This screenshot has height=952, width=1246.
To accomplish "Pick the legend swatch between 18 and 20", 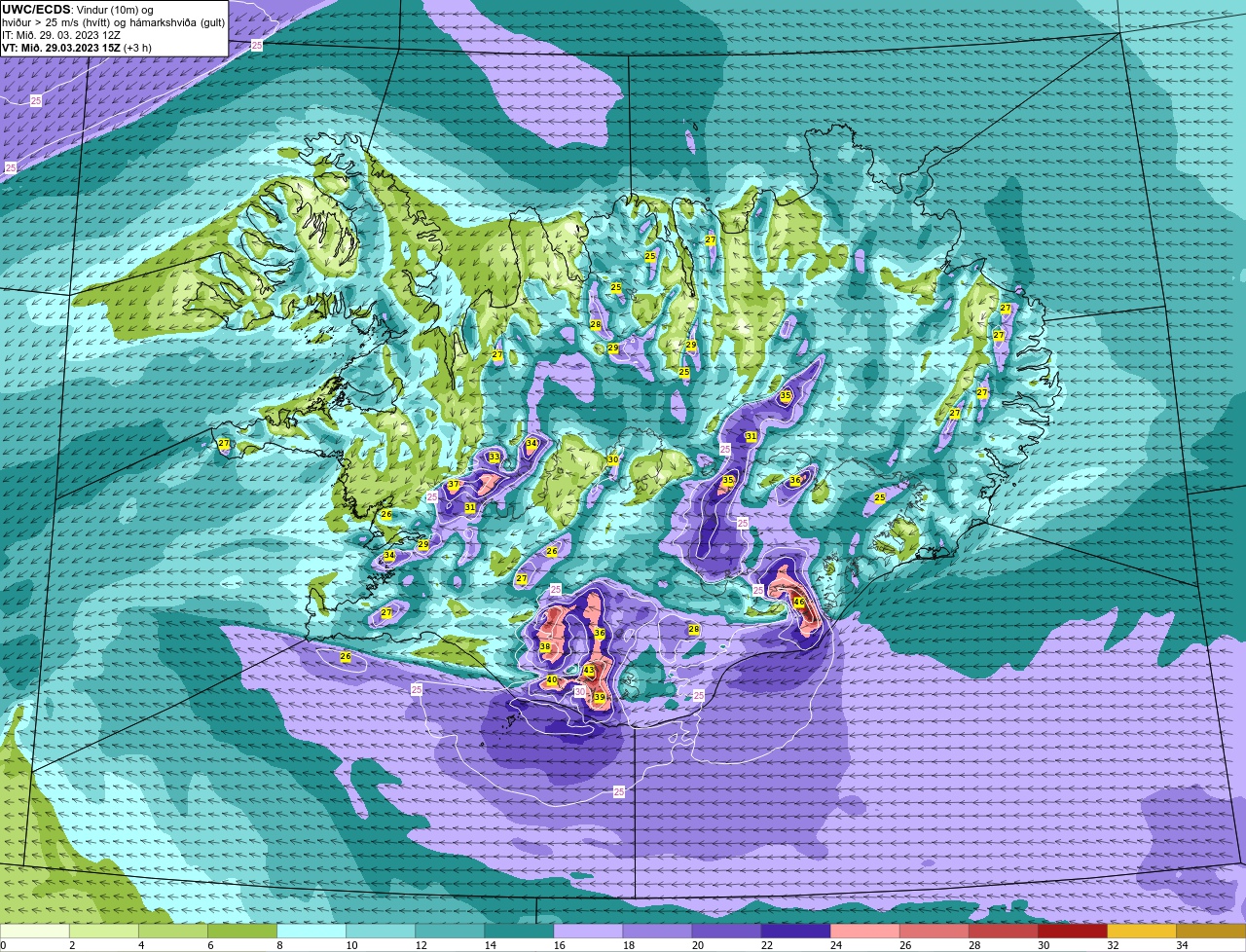I will (657, 932).
